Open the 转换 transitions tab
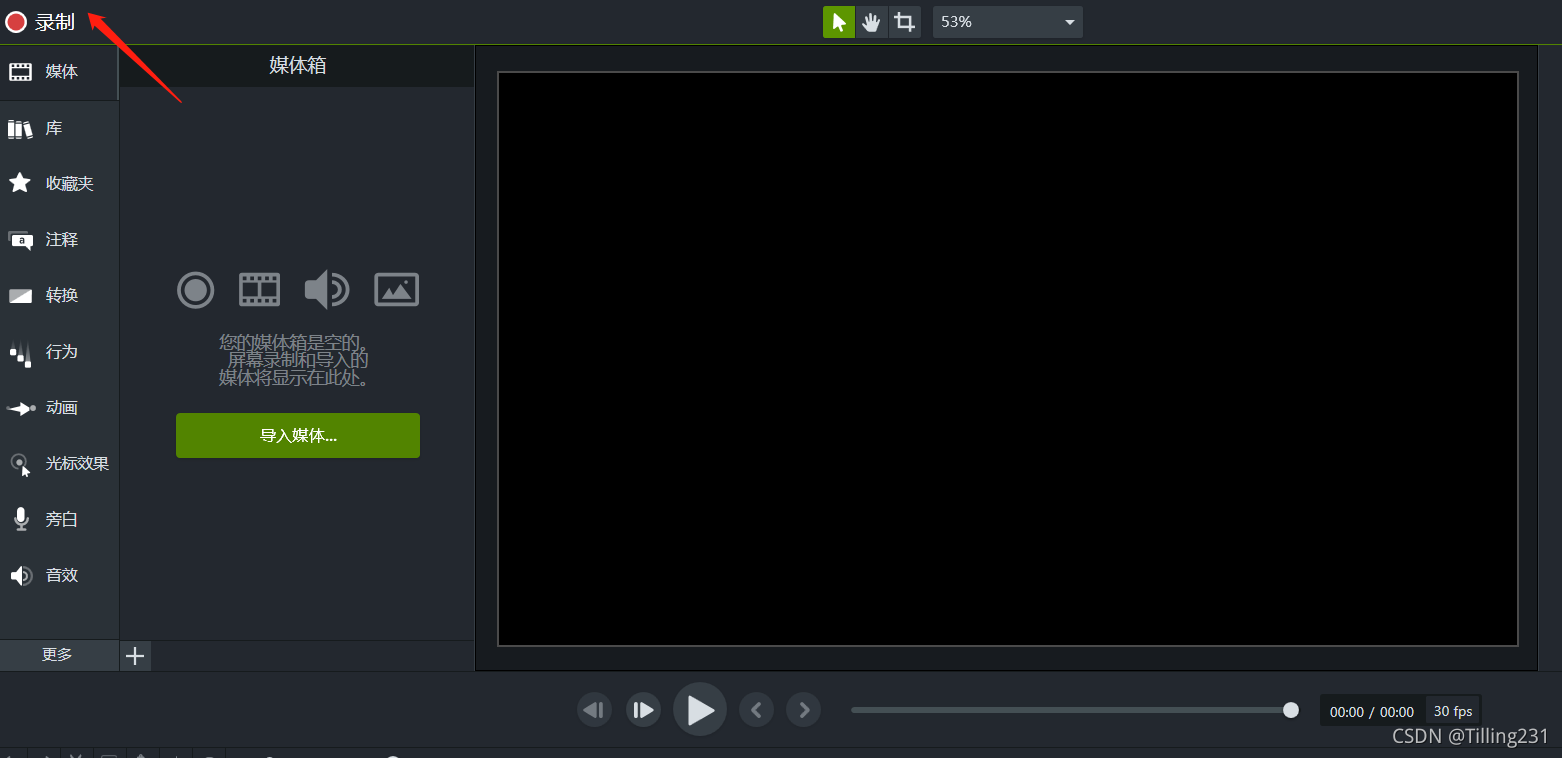The height and width of the screenshot is (758, 1562). coord(59,296)
